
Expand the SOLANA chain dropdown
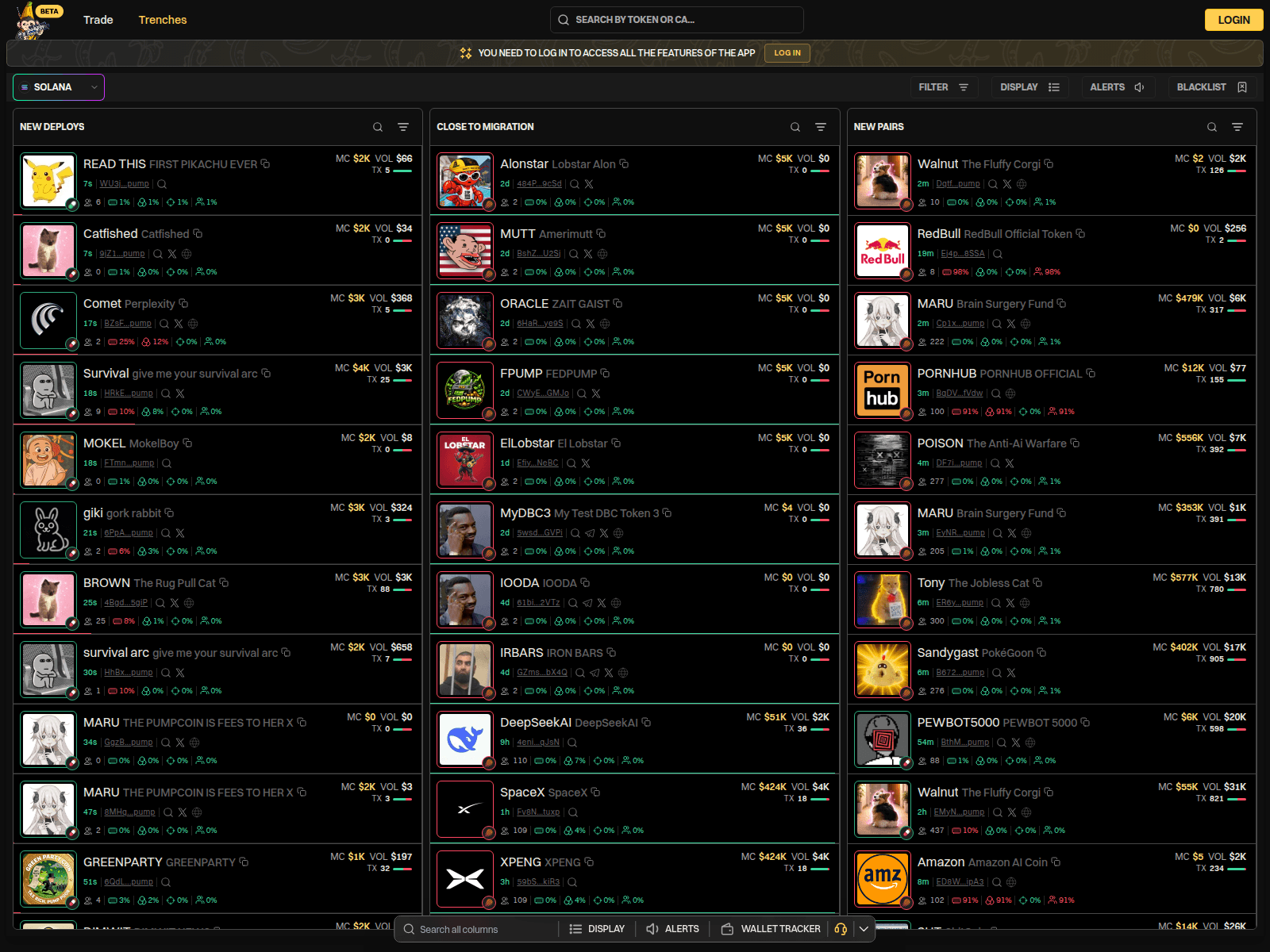[59, 87]
